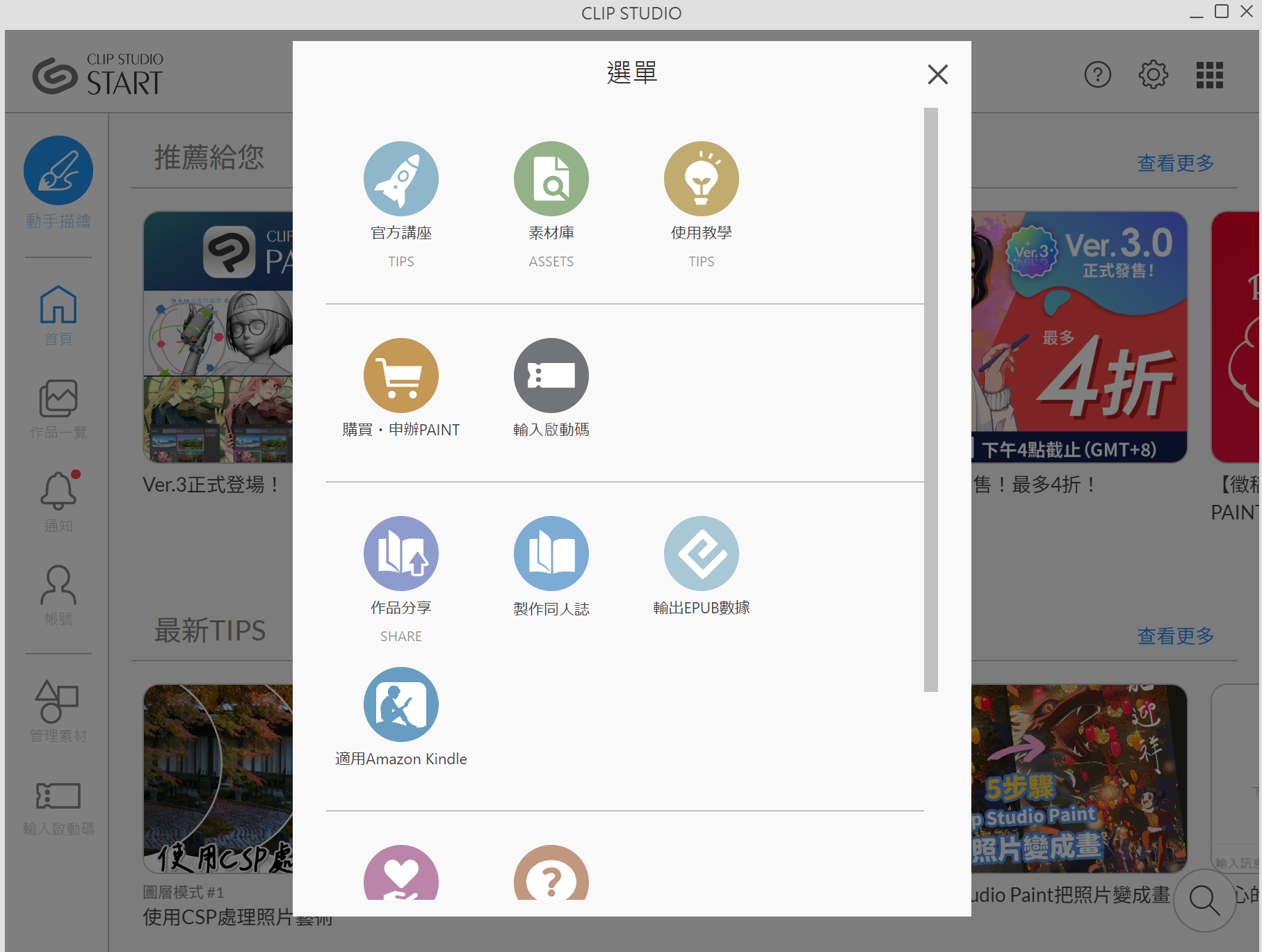
Task: Go to 首頁 home in sidebar
Action: point(58,315)
